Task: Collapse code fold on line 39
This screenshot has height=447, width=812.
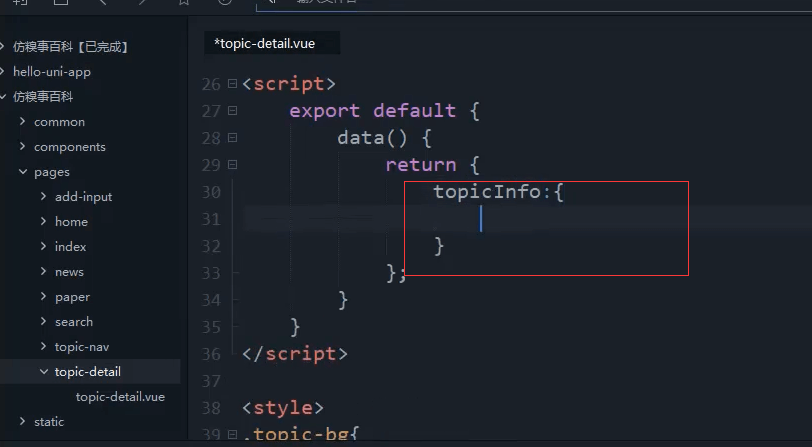Action: tap(233, 434)
